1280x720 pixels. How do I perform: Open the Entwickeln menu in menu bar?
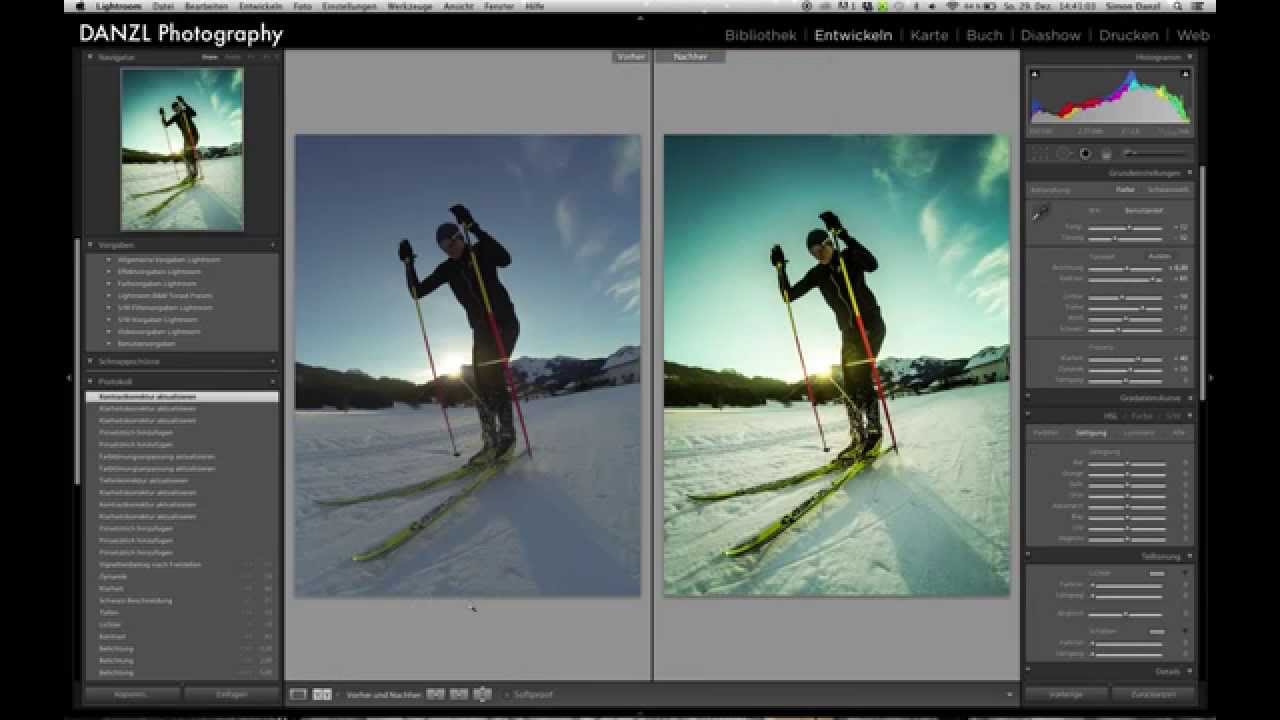point(260,6)
